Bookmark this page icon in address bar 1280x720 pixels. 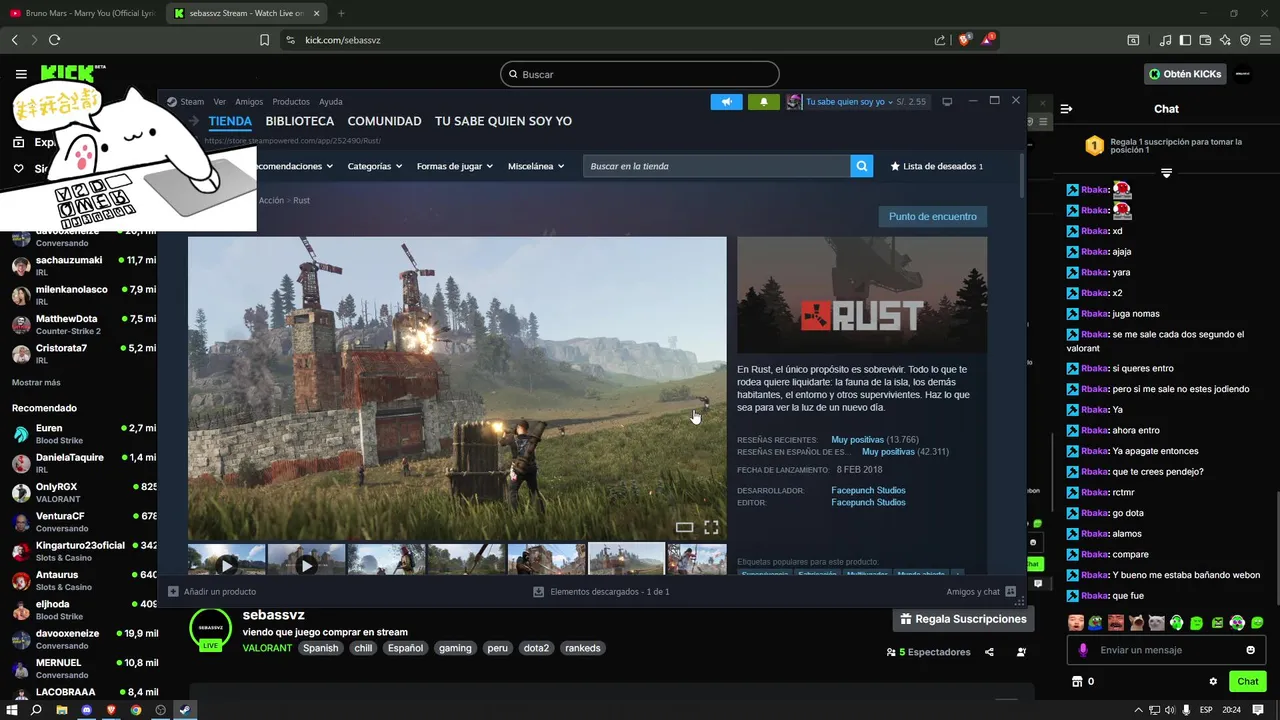(264, 40)
